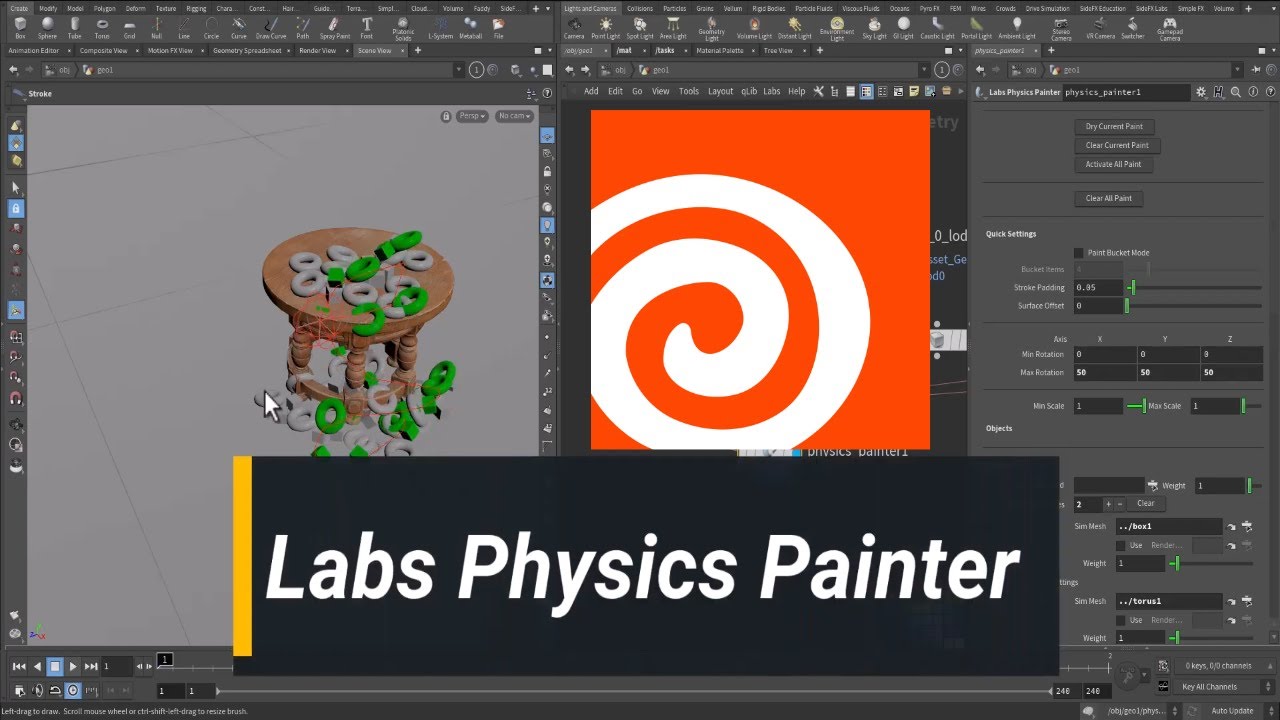Select the Draw Curve shelf tool
The width and height of the screenshot is (1280, 720).
[270, 27]
